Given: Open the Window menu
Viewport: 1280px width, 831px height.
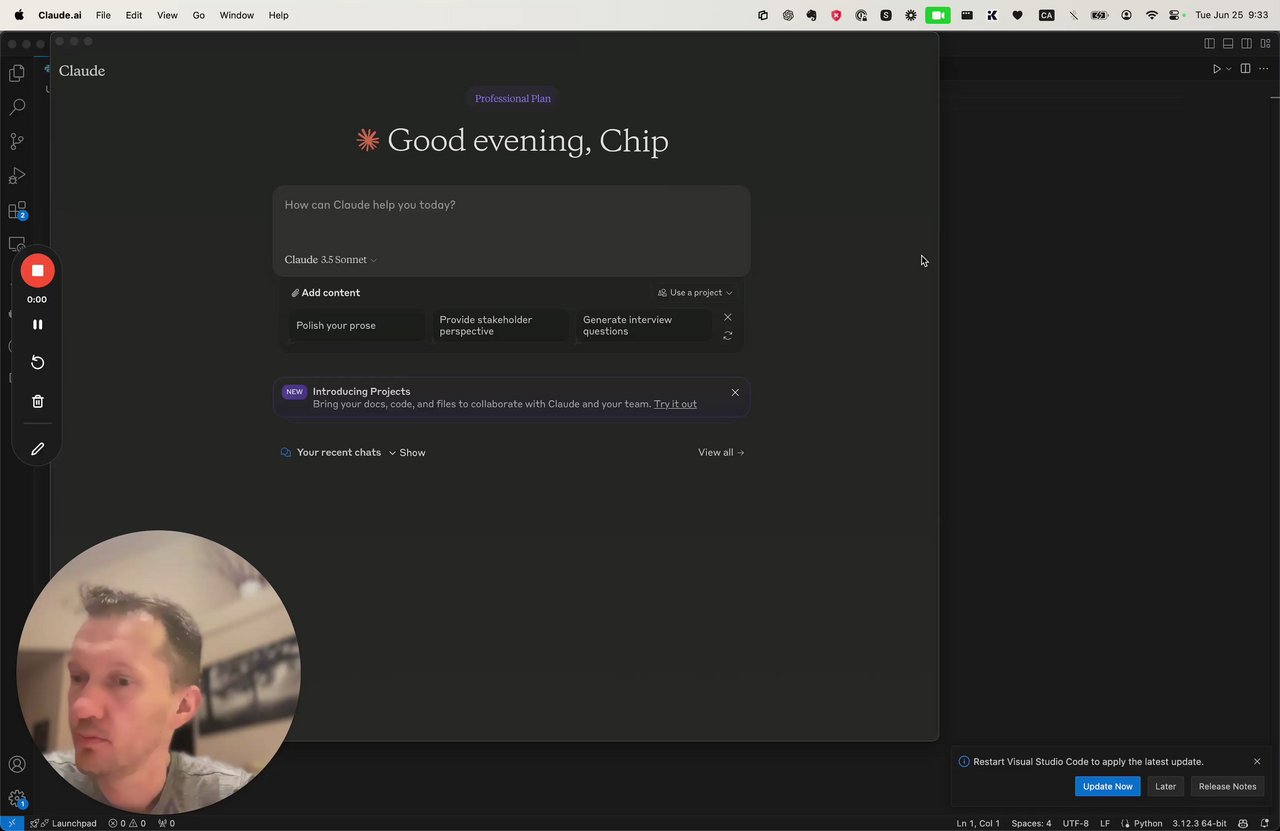Looking at the screenshot, I should click(x=236, y=15).
